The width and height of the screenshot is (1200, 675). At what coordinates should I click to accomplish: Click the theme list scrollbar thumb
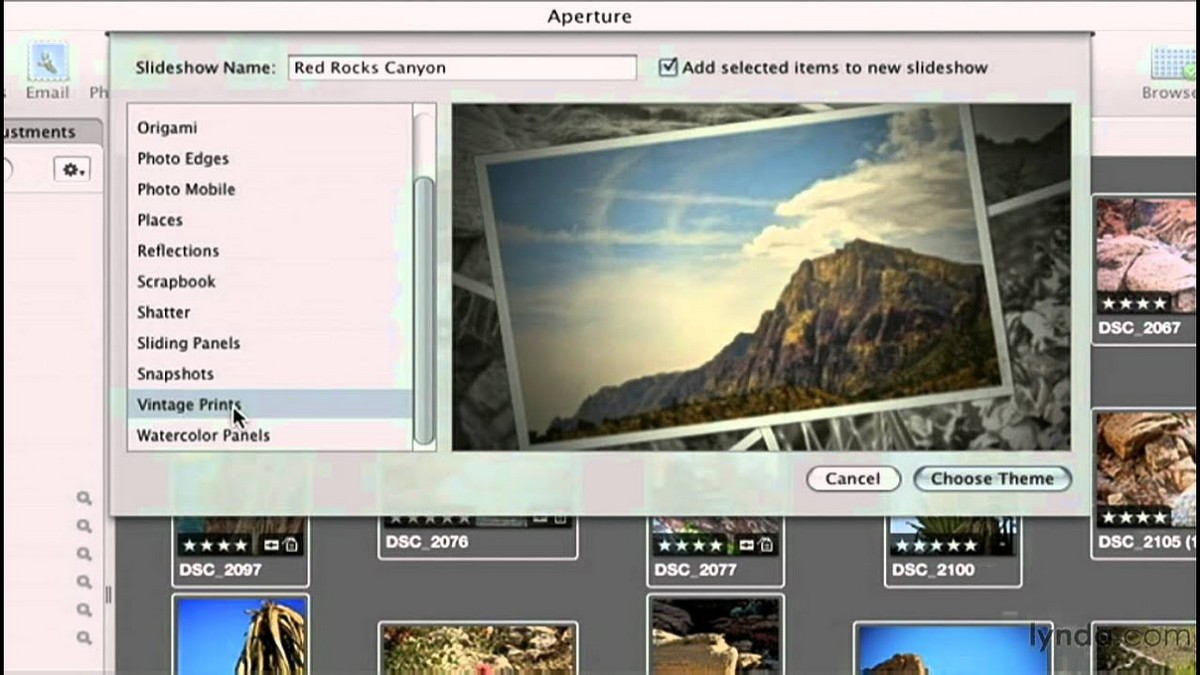tap(424, 310)
